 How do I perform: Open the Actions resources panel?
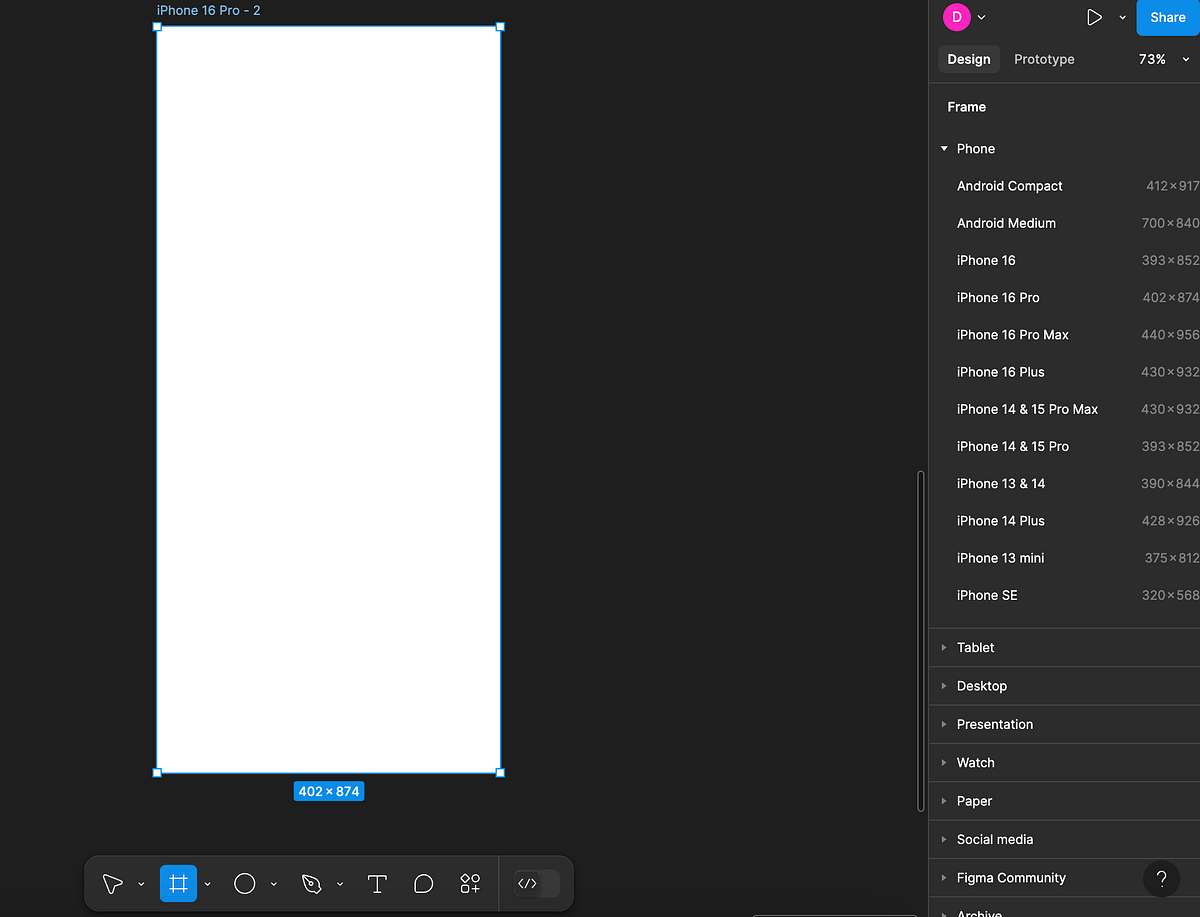469,884
